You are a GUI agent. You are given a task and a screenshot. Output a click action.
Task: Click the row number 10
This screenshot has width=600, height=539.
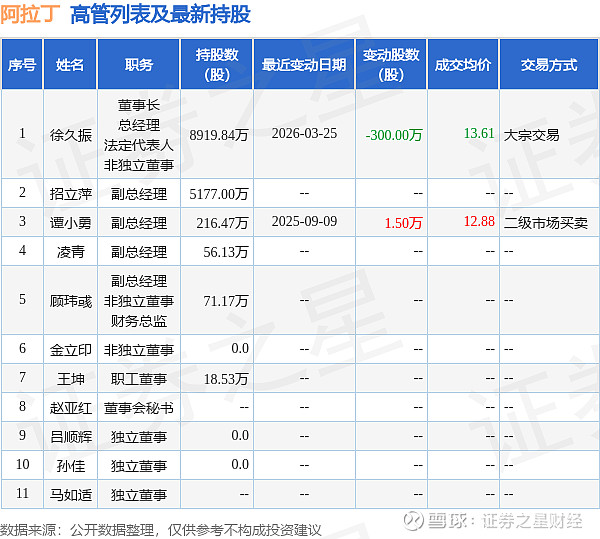23,464
